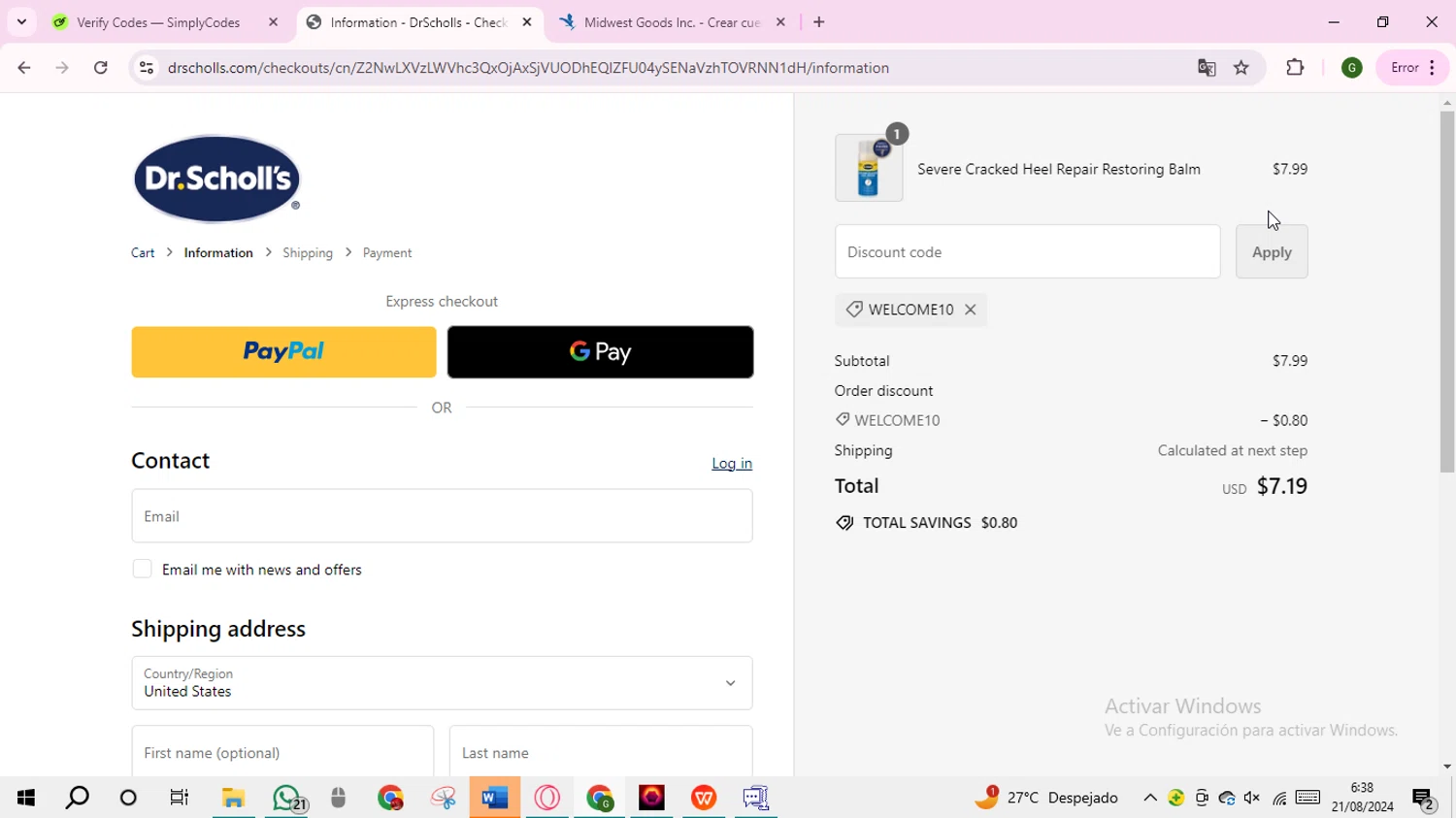1456x818 pixels.
Task: Open WhatsApp from taskbar
Action: [x=287, y=798]
